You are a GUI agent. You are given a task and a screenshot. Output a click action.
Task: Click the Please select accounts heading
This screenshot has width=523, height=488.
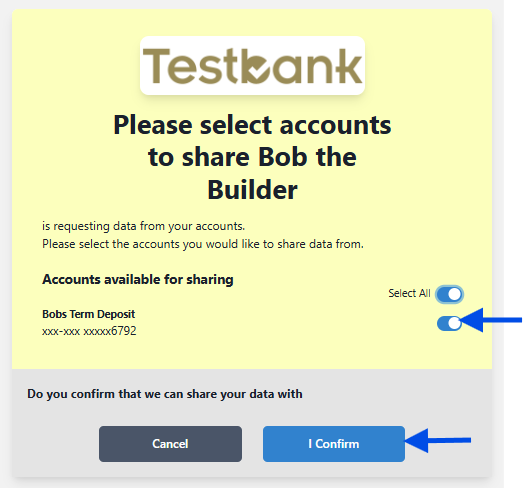252,157
